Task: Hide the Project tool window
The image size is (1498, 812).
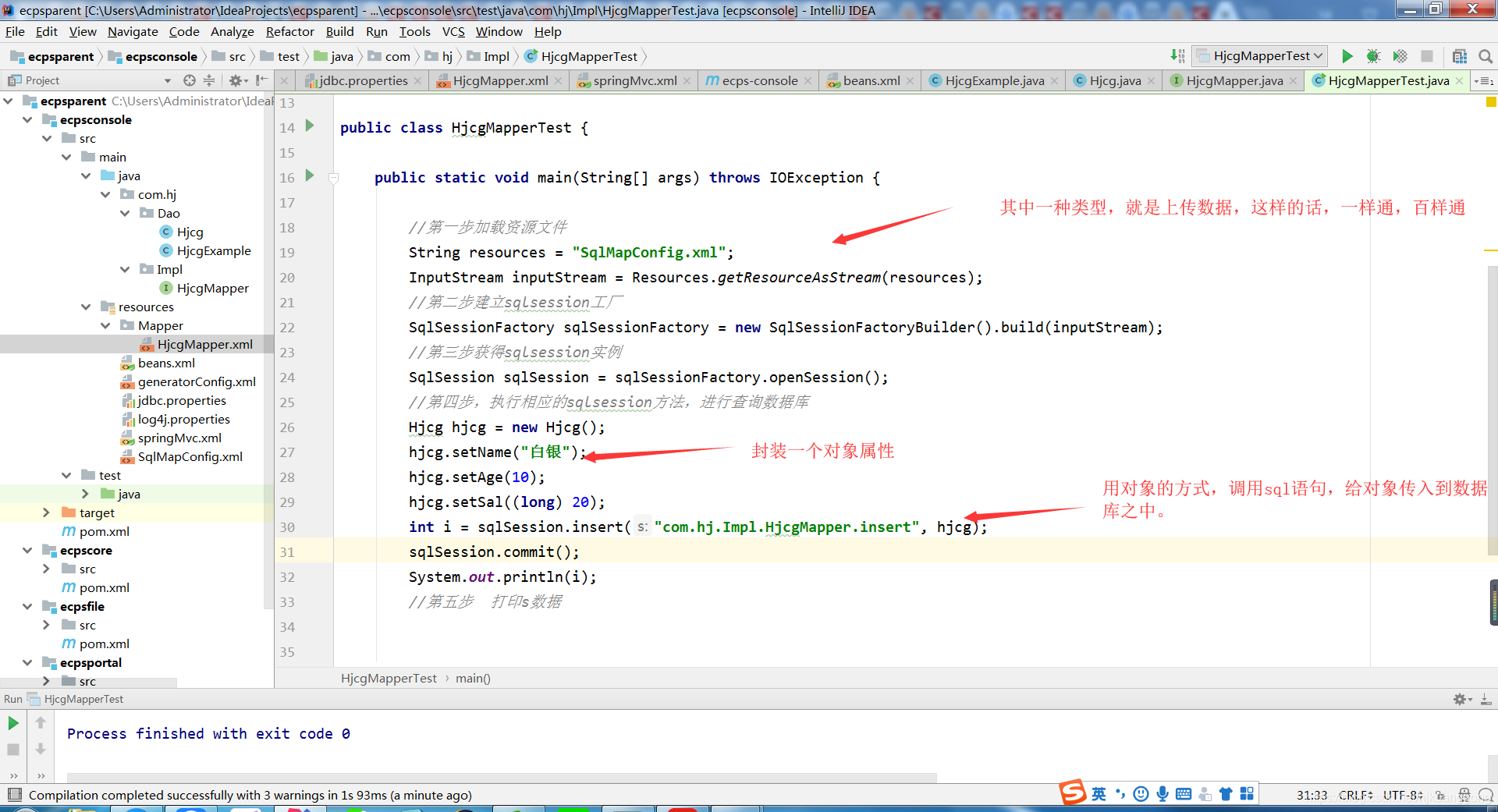Action: (x=261, y=80)
